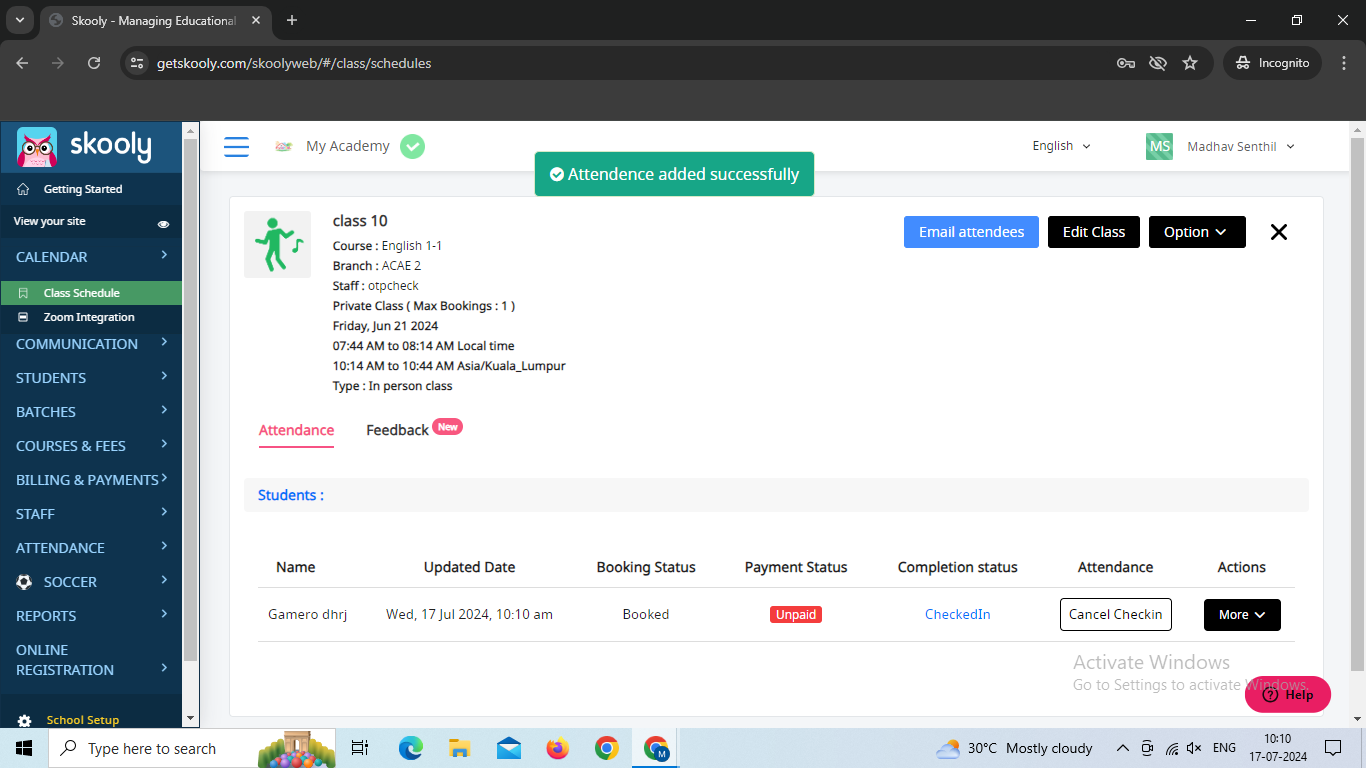Click Cancel Checkin for Gamero dhrj
Image resolution: width=1366 pixels, height=768 pixels.
pos(1116,615)
